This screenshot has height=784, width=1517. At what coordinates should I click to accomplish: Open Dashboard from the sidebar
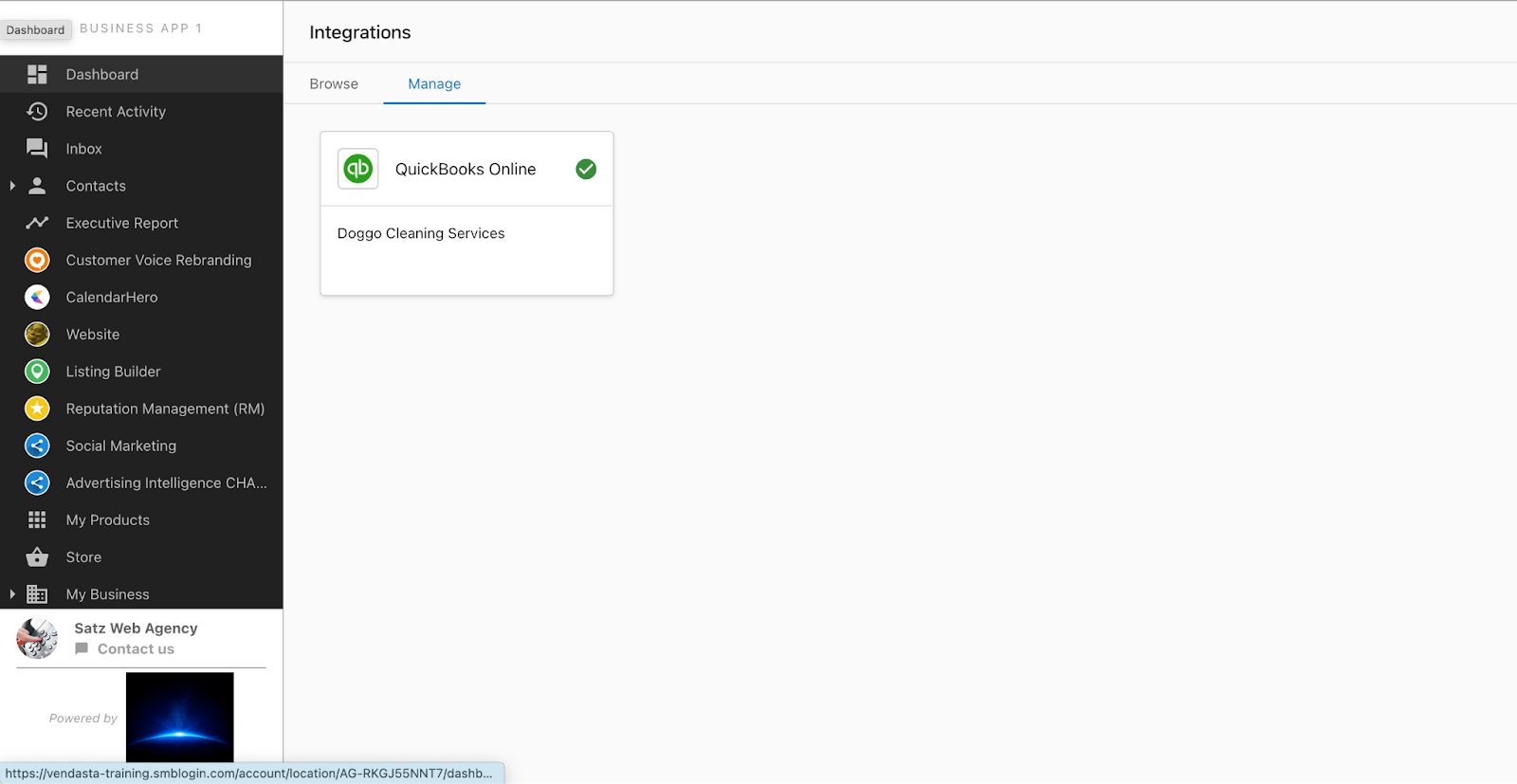tap(141, 74)
